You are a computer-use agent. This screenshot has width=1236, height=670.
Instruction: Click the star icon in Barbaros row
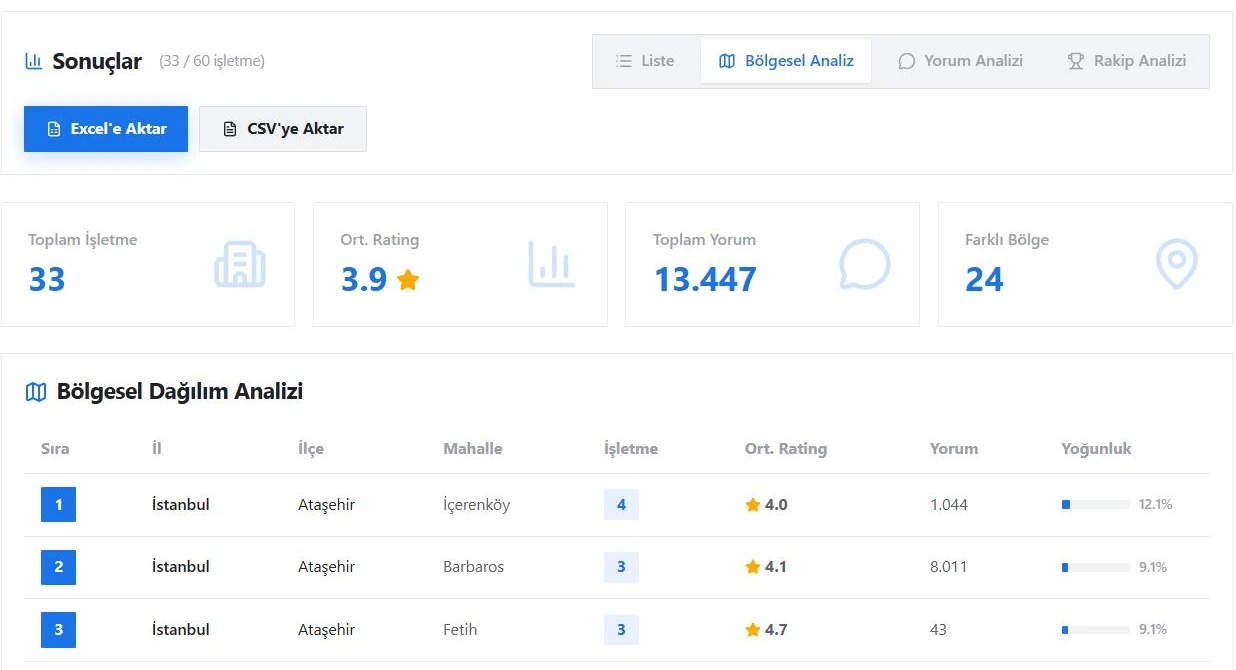click(753, 567)
